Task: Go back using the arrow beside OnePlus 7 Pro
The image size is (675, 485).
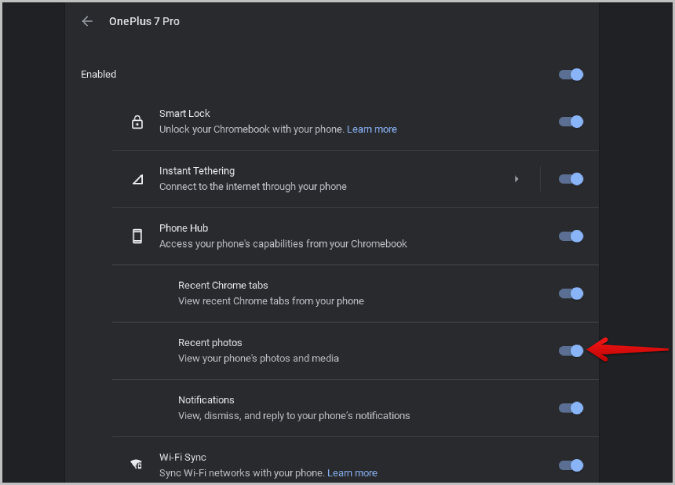Action: [x=87, y=21]
